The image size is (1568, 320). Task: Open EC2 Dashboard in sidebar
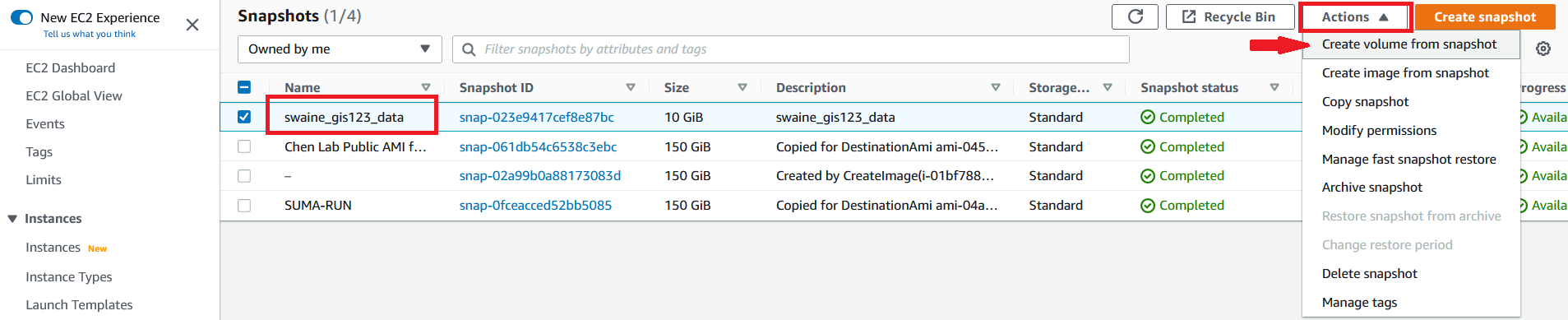tap(70, 67)
